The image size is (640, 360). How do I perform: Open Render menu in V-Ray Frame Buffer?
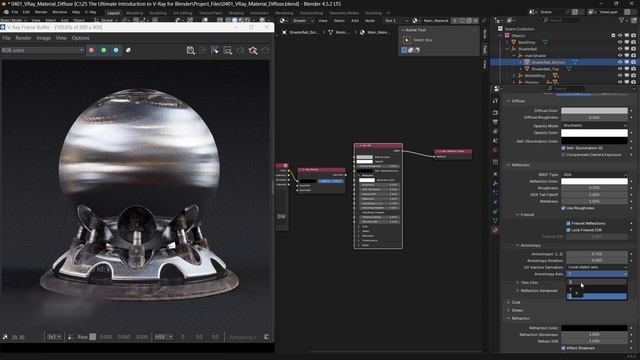(x=23, y=38)
